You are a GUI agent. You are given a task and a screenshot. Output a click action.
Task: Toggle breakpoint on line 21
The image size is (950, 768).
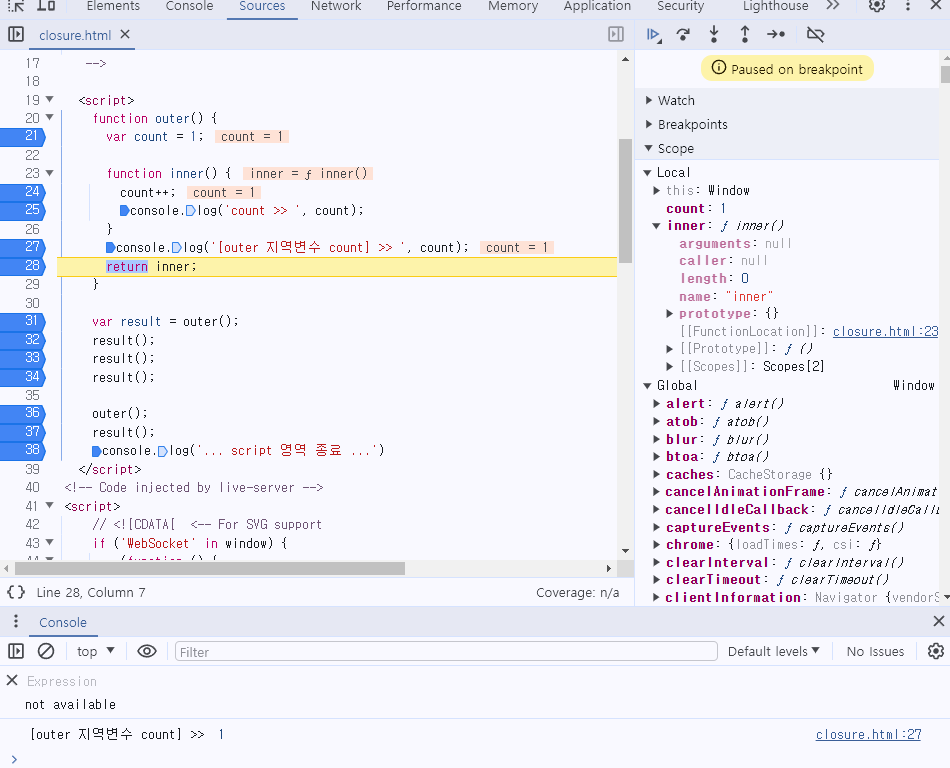[x=23, y=136]
